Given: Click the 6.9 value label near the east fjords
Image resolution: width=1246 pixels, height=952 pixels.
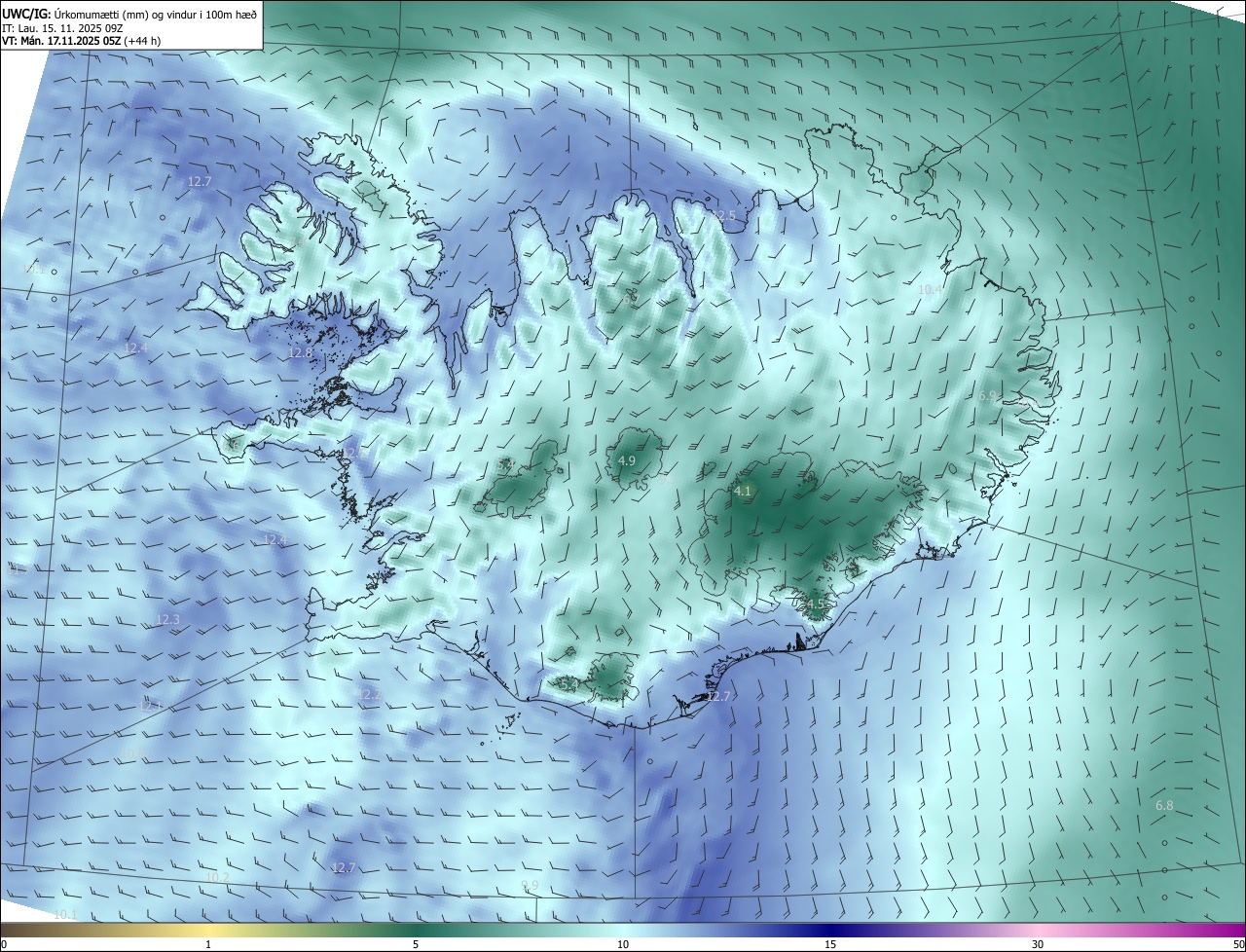Looking at the screenshot, I should (x=987, y=396).
